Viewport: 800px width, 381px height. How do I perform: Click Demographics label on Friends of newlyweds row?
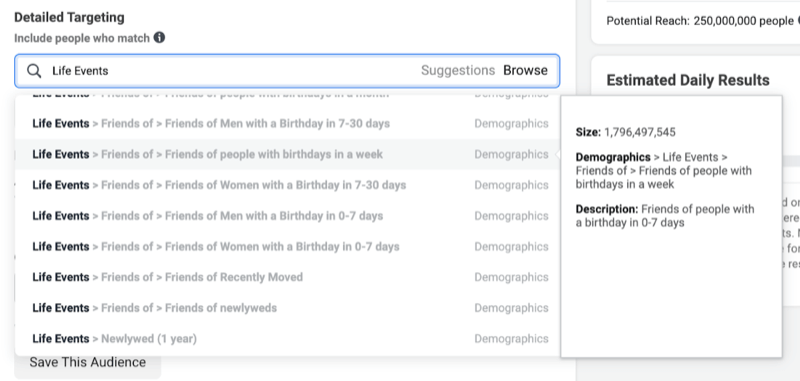pyautogui.click(x=511, y=308)
